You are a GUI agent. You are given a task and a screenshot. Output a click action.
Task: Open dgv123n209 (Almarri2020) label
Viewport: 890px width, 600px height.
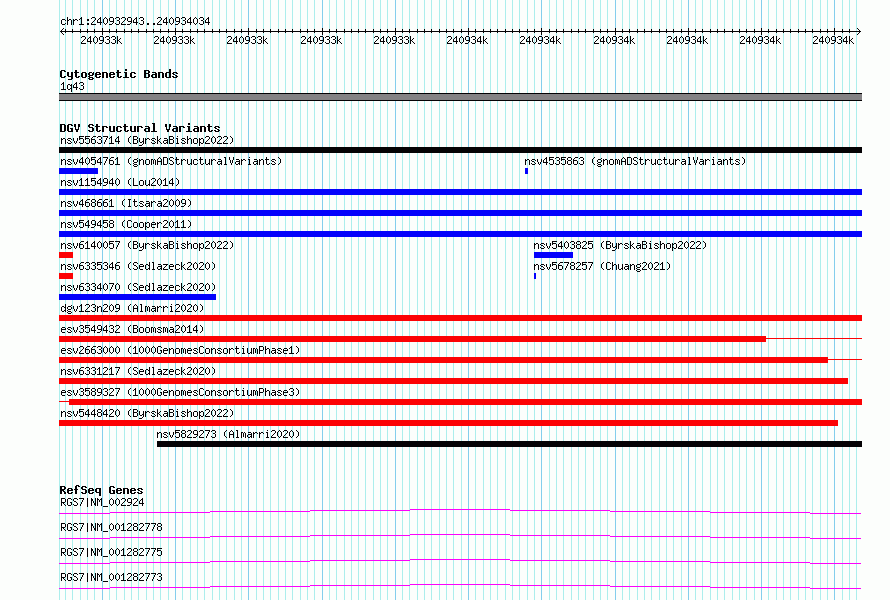[x=132, y=308]
